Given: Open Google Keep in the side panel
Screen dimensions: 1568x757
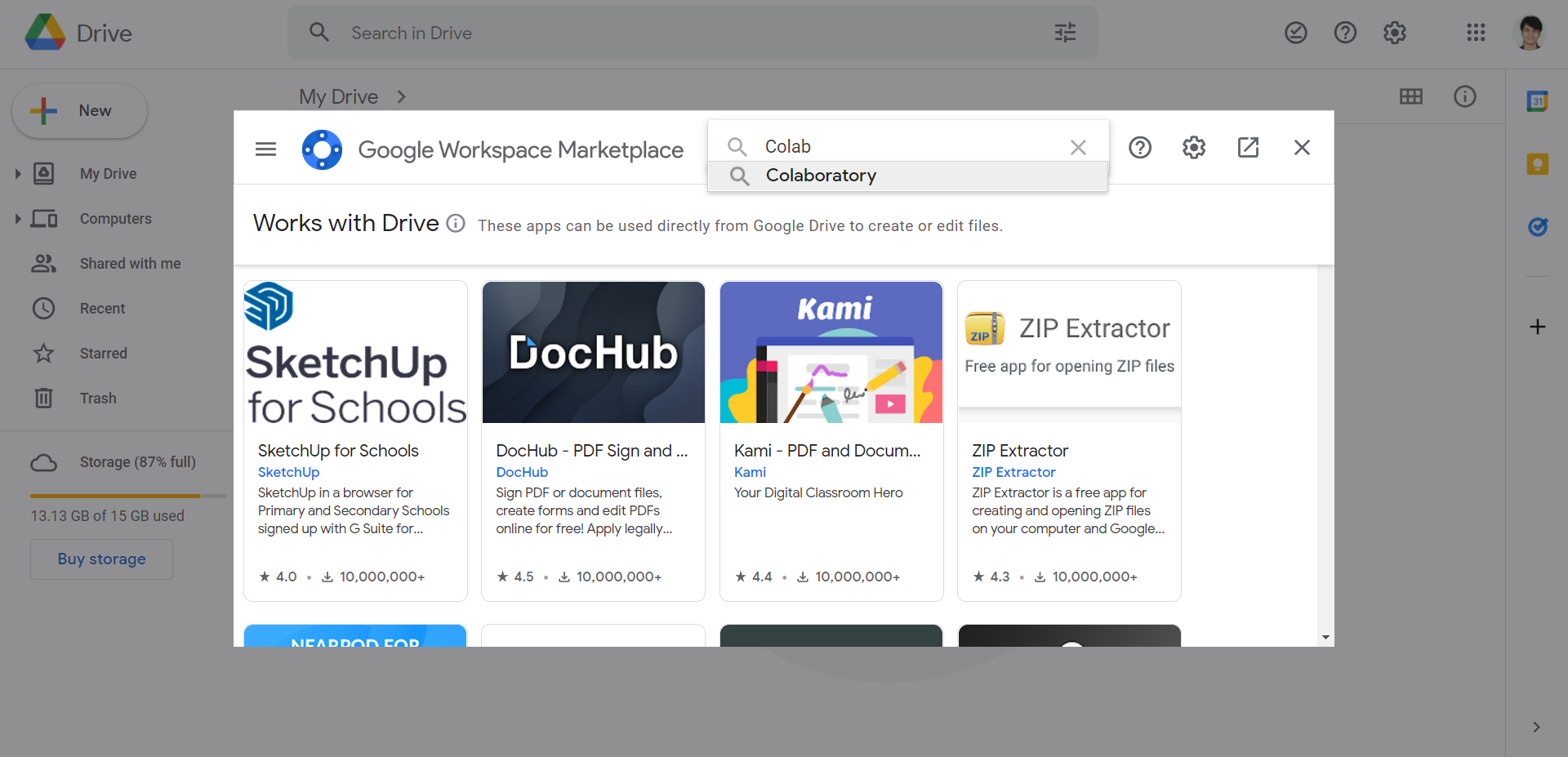Looking at the screenshot, I should (x=1539, y=164).
